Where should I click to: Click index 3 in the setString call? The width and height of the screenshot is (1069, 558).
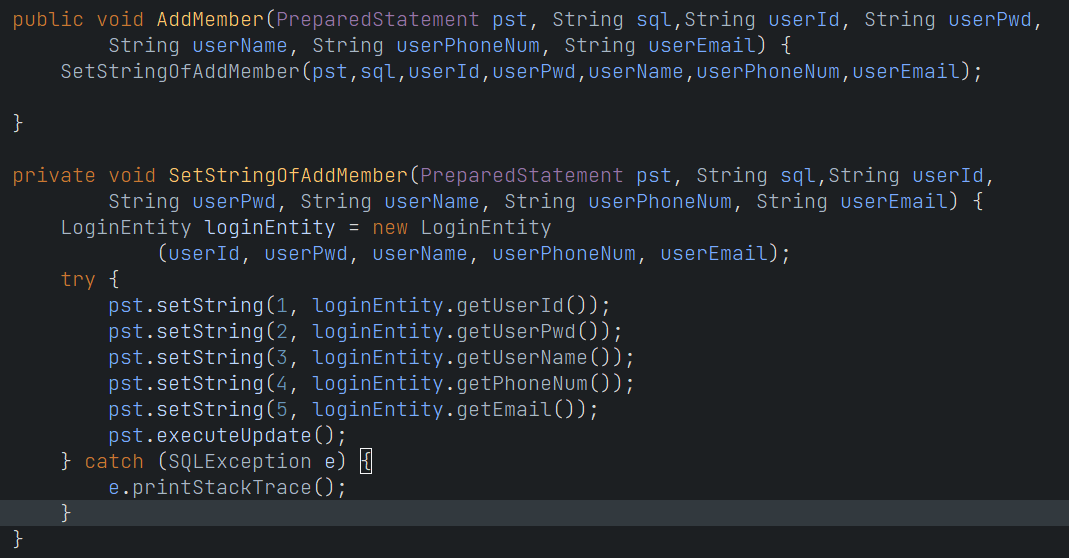[282, 357]
